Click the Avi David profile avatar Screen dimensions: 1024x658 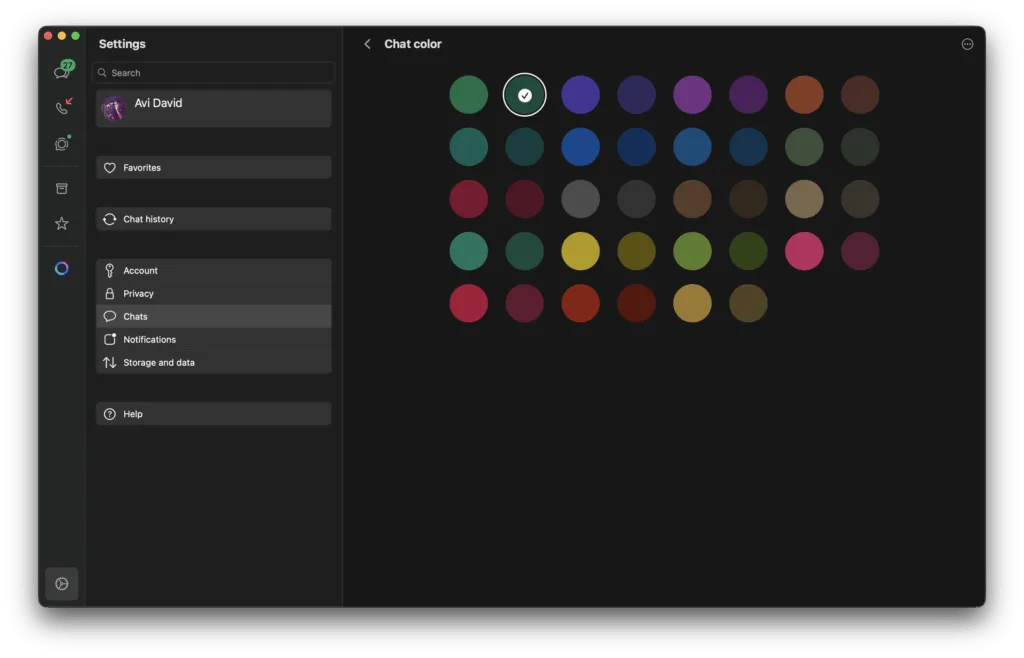[114, 108]
